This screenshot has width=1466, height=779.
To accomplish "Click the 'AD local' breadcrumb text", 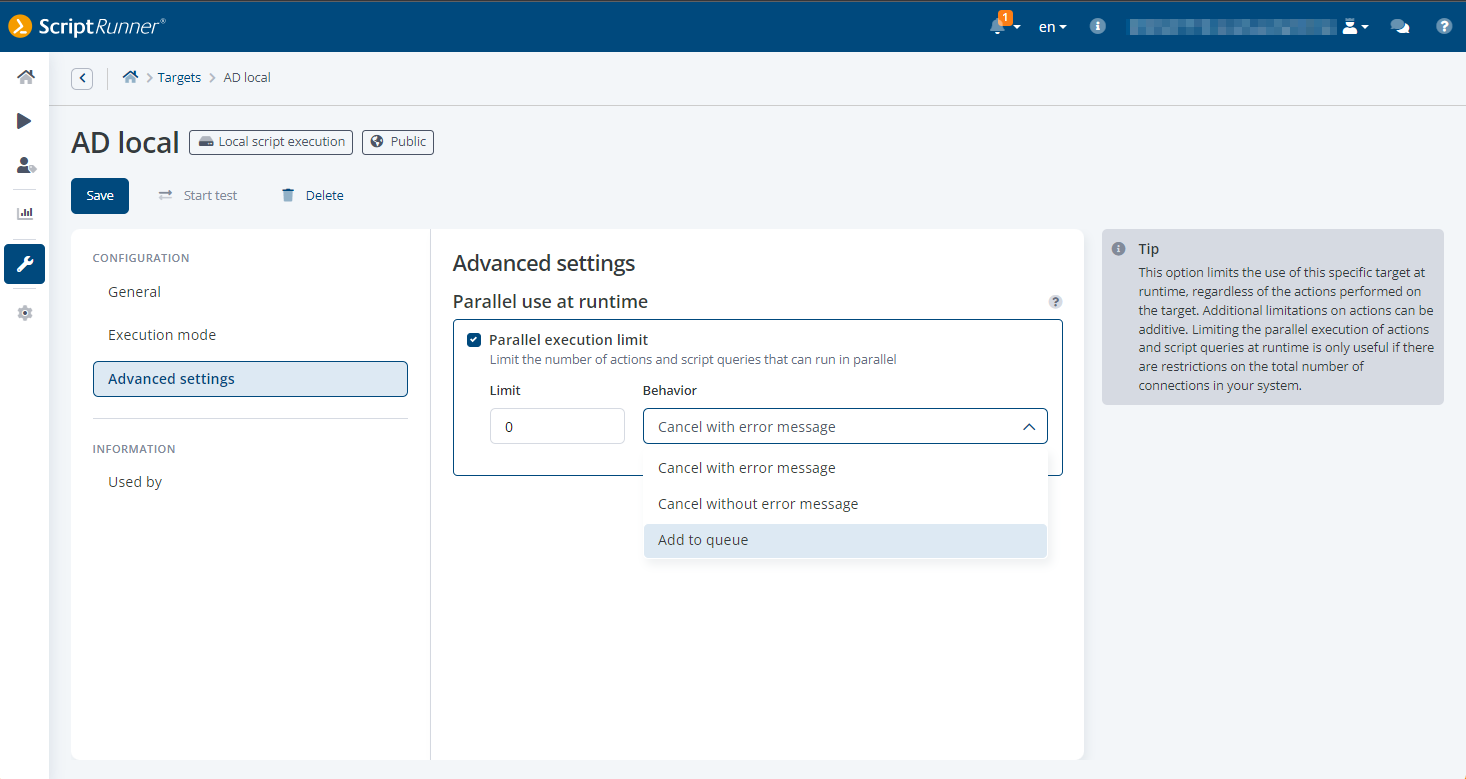I will 247,77.
